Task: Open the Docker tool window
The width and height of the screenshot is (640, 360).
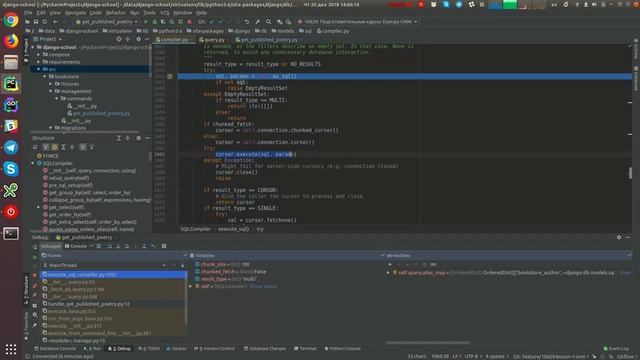Action: [x=176, y=349]
